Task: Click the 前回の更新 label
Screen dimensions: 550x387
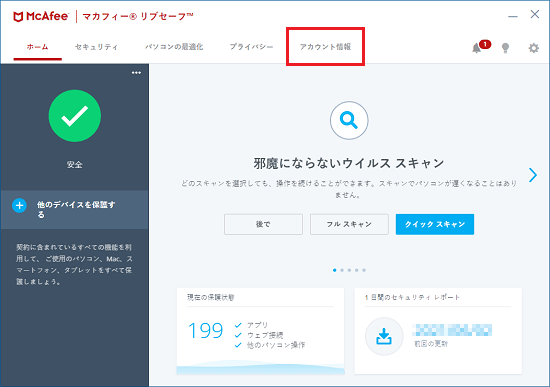Action: click(x=431, y=344)
